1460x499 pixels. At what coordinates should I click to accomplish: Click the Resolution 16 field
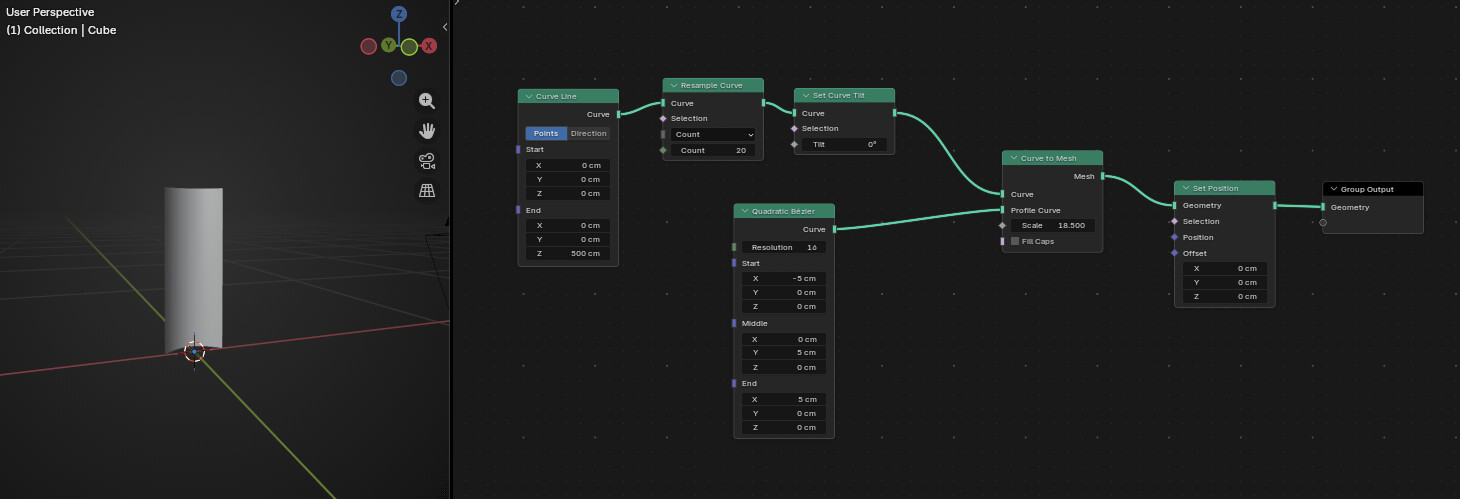point(784,247)
